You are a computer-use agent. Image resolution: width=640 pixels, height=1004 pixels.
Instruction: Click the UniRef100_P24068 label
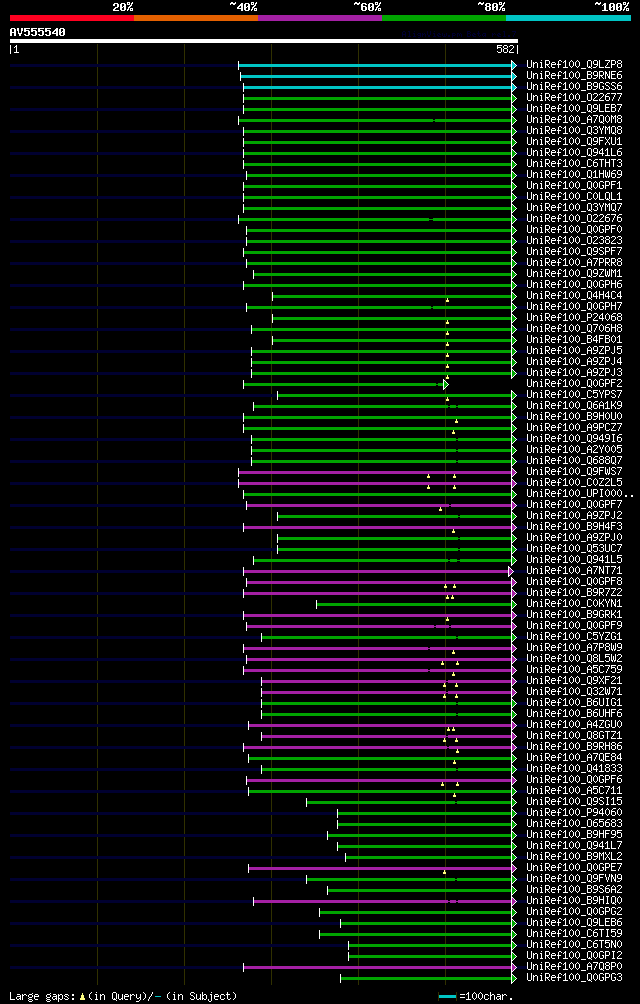(574, 317)
